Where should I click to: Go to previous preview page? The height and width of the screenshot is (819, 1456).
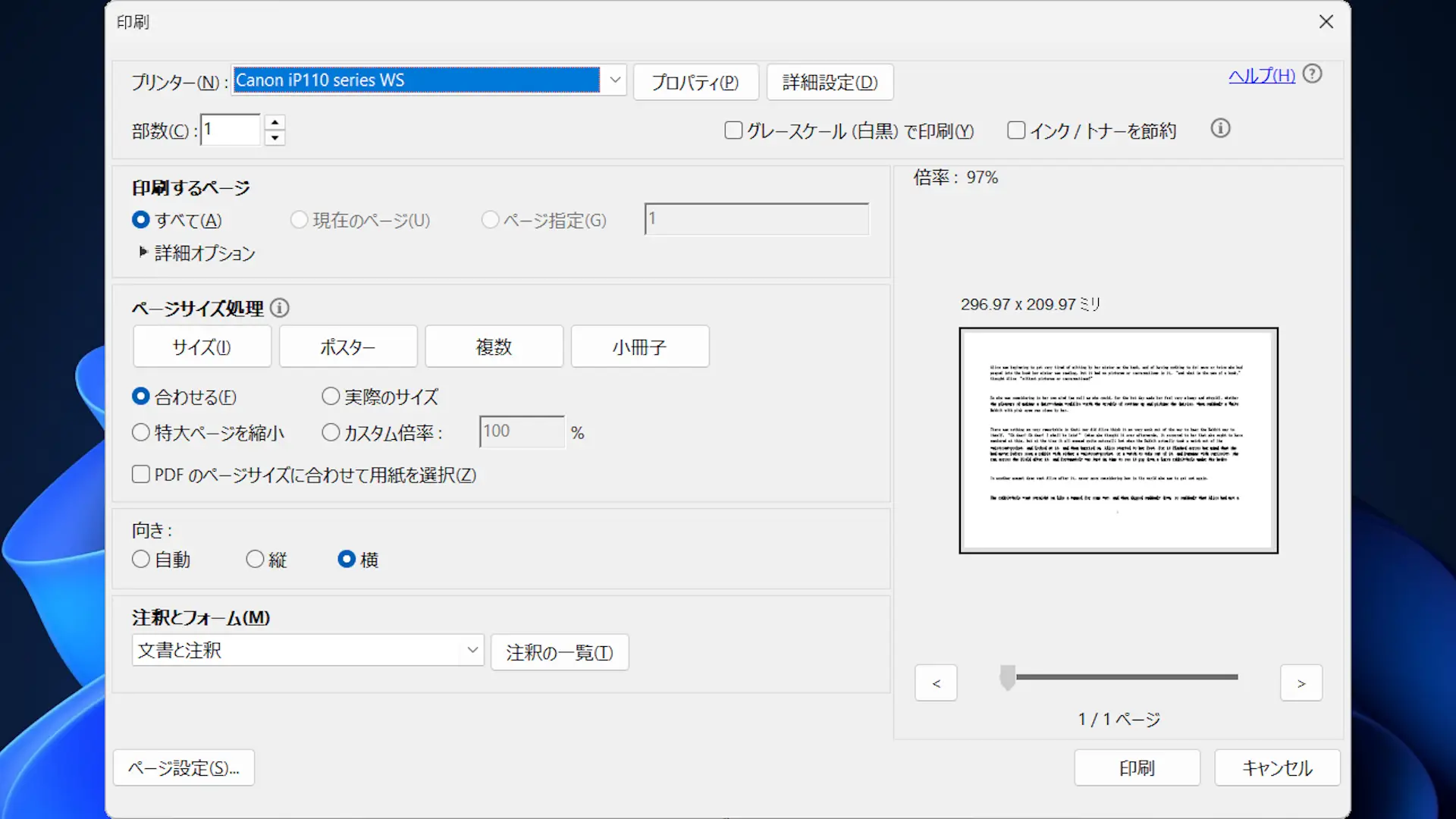[x=936, y=682]
